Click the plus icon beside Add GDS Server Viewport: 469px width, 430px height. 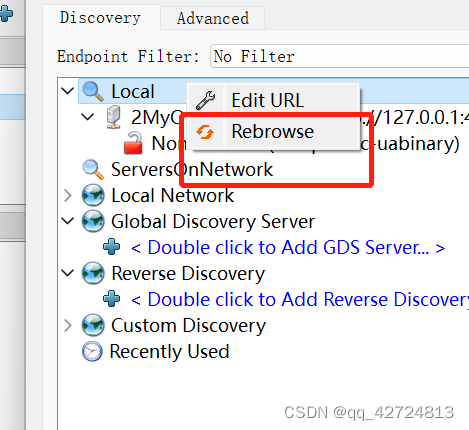(112, 247)
